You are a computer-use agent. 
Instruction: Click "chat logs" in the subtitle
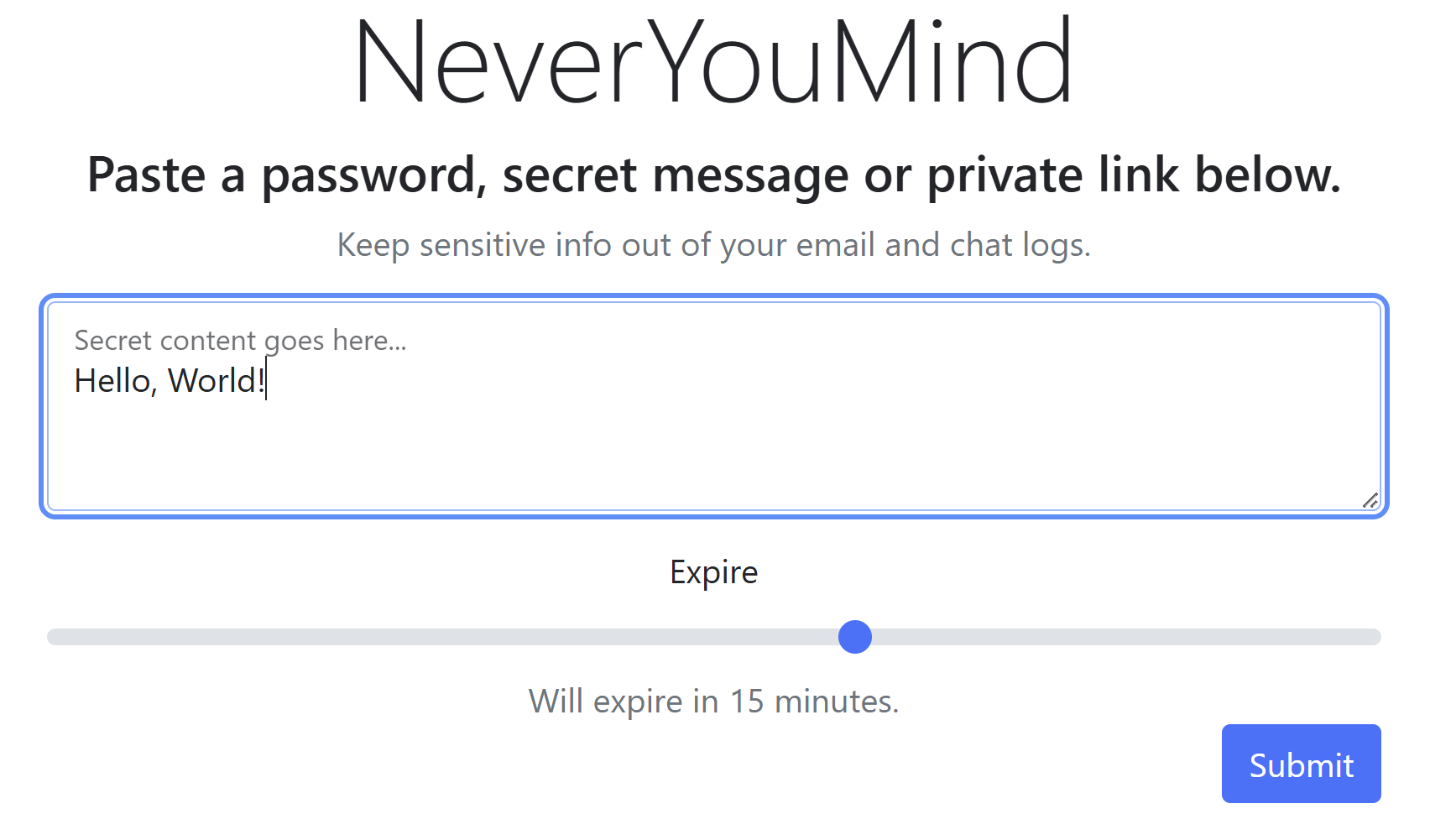[x=1020, y=245]
